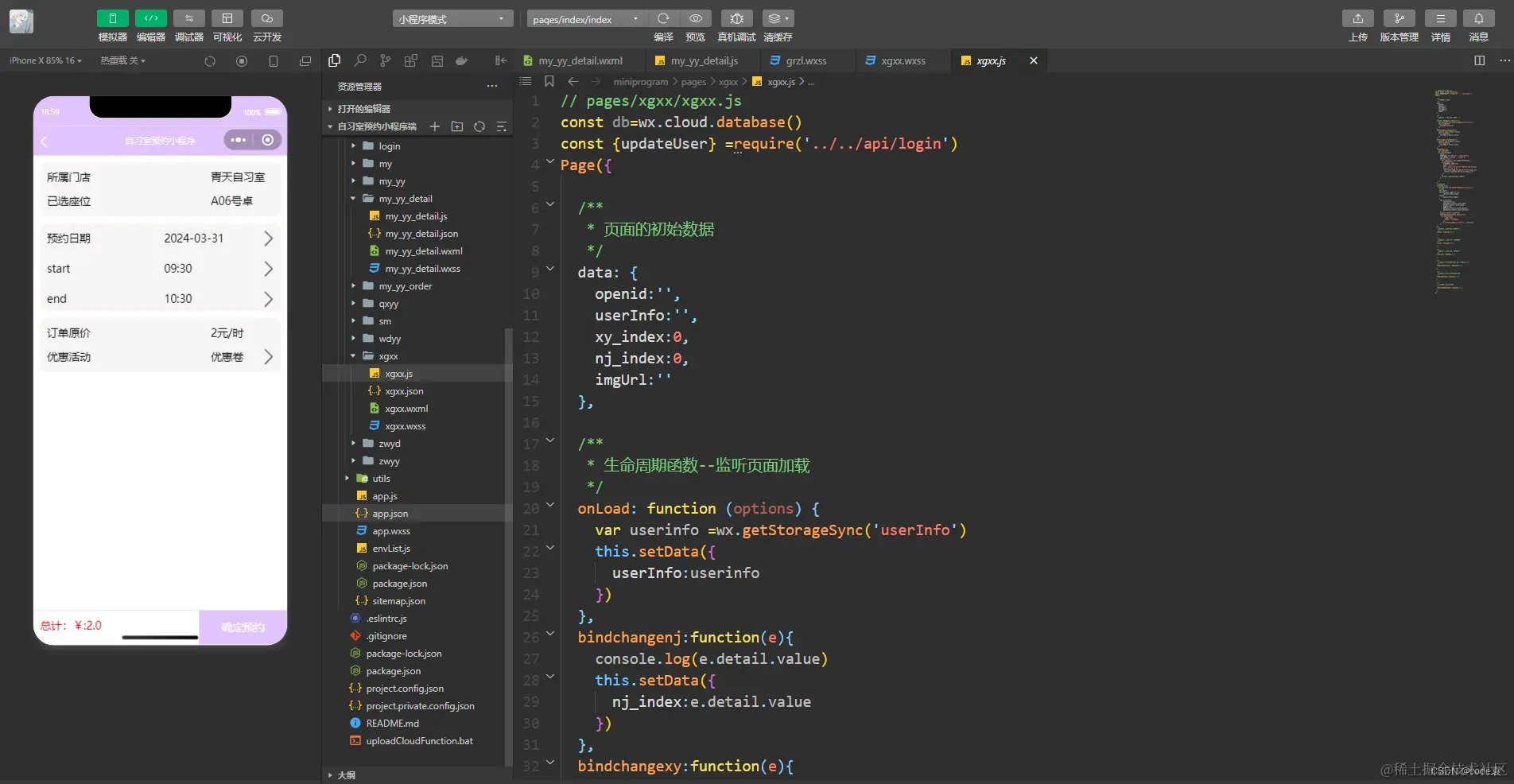Open app.json in the file tree

click(390, 514)
